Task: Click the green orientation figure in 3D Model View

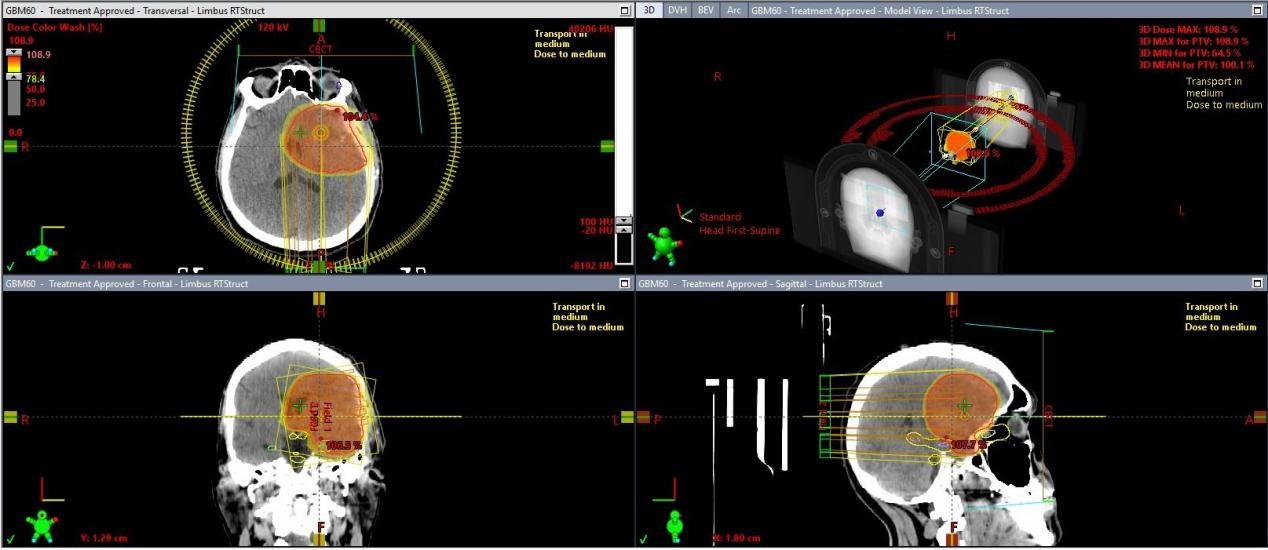Action: [661, 243]
